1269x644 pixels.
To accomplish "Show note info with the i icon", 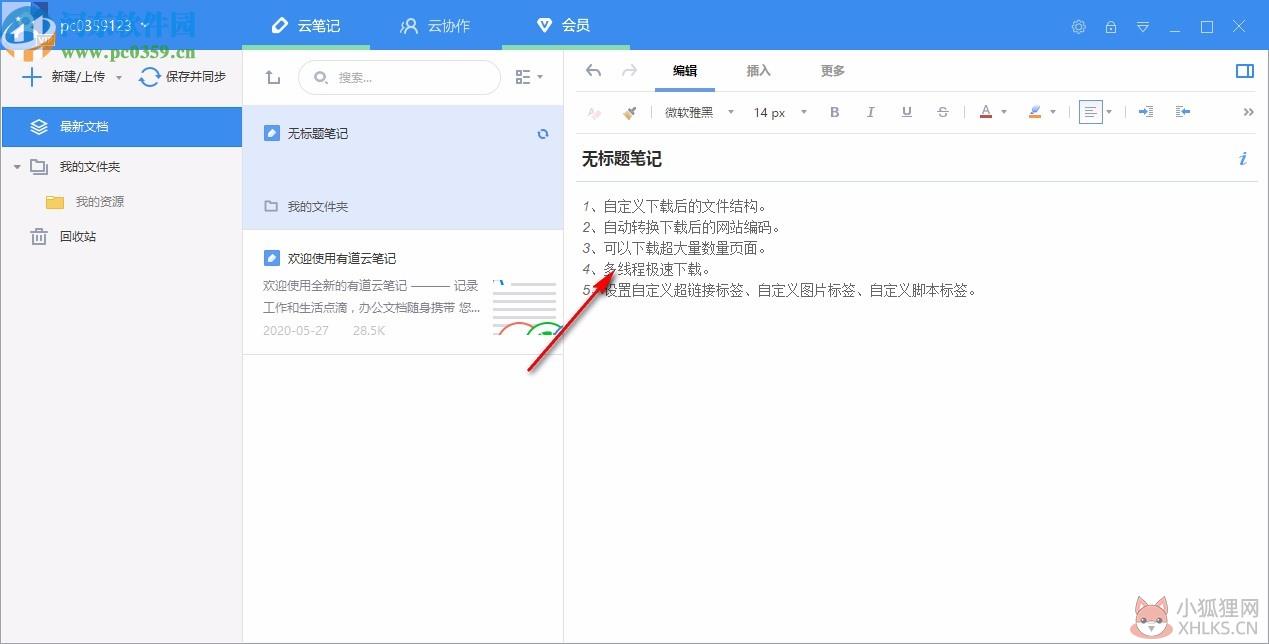I will pos(1243,158).
